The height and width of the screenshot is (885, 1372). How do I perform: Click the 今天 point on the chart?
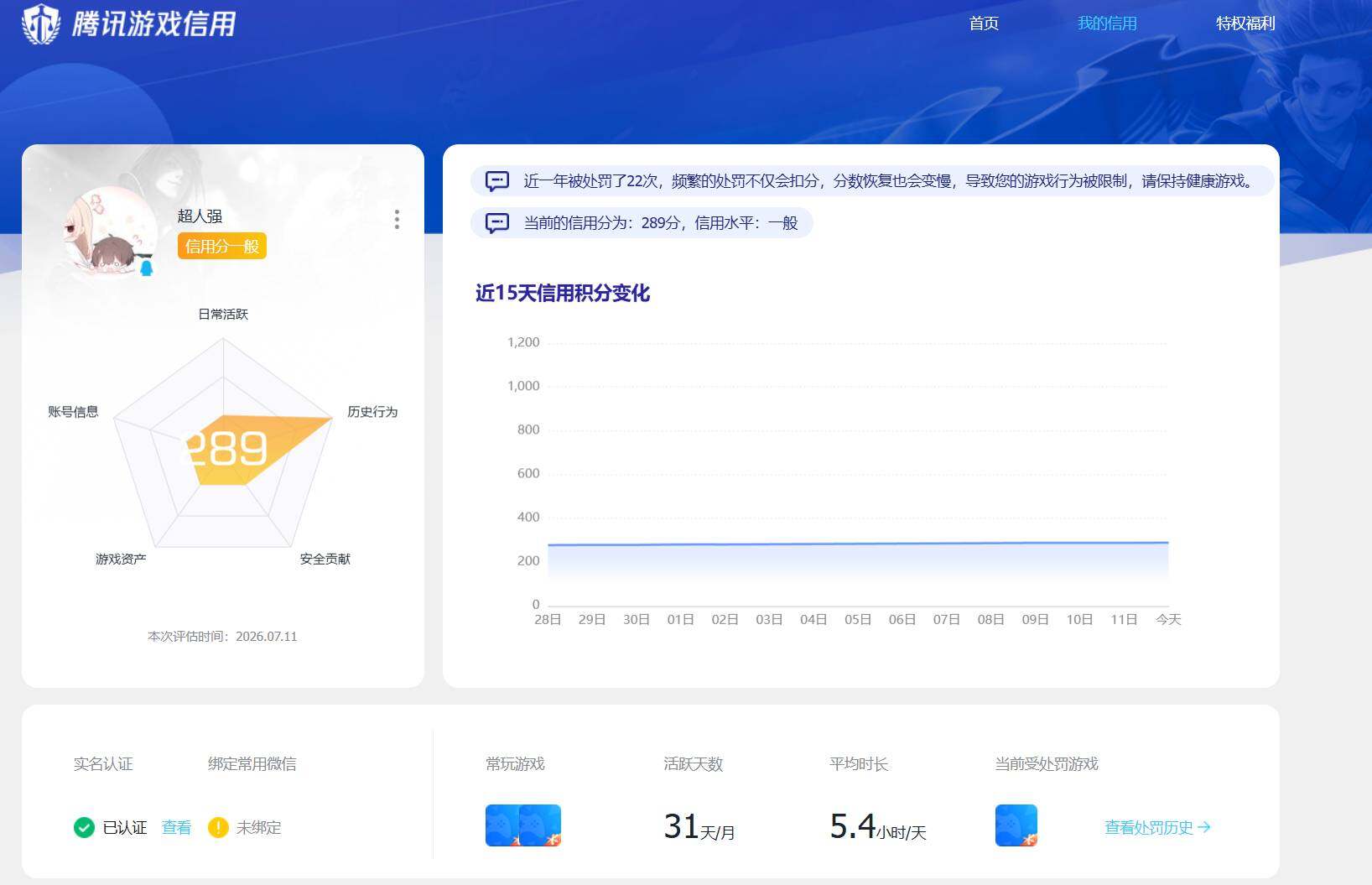(1168, 543)
